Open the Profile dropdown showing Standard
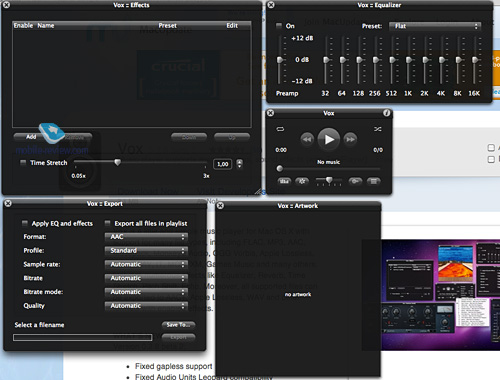 pos(146,251)
